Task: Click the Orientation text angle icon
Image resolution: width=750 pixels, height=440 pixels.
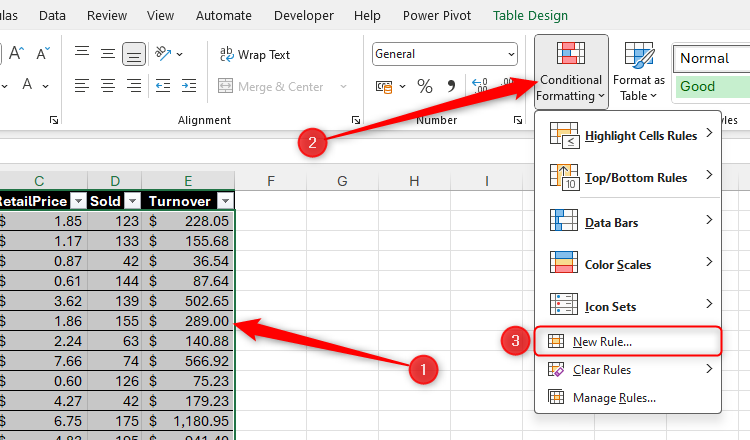Action: [166, 54]
